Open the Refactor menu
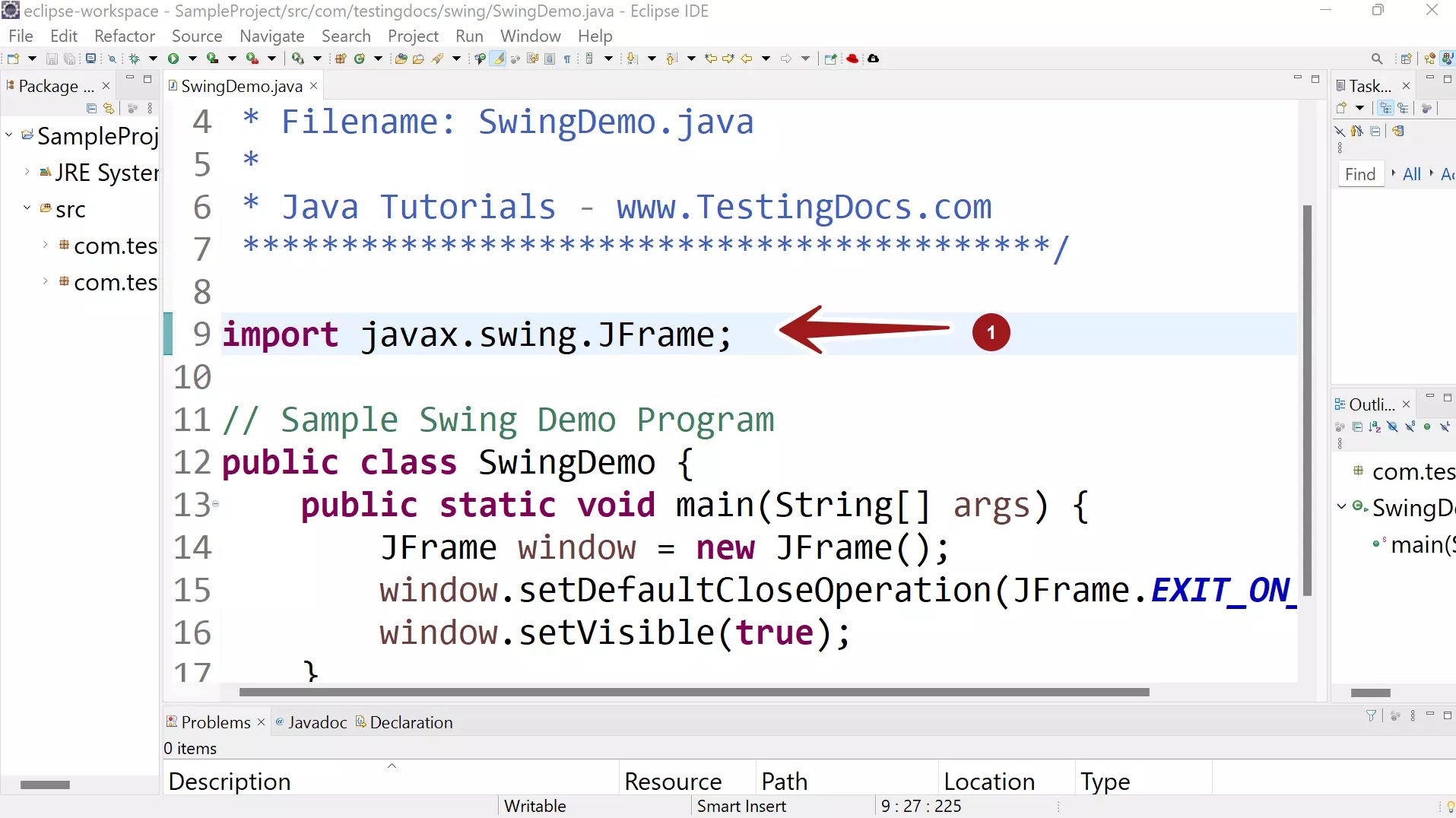The width and height of the screenshot is (1456, 818). pos(125,36)
